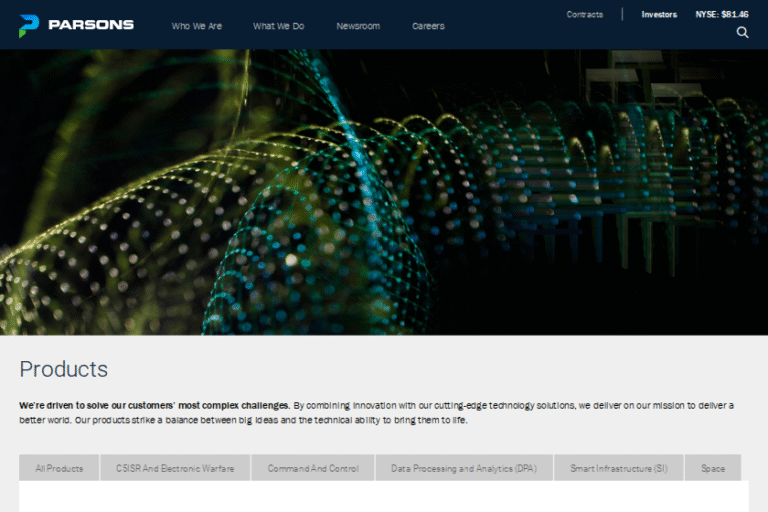The height and width of the screenshot is (512, 768).
Task: Click the Products page heading
Action: coord(64,369)
